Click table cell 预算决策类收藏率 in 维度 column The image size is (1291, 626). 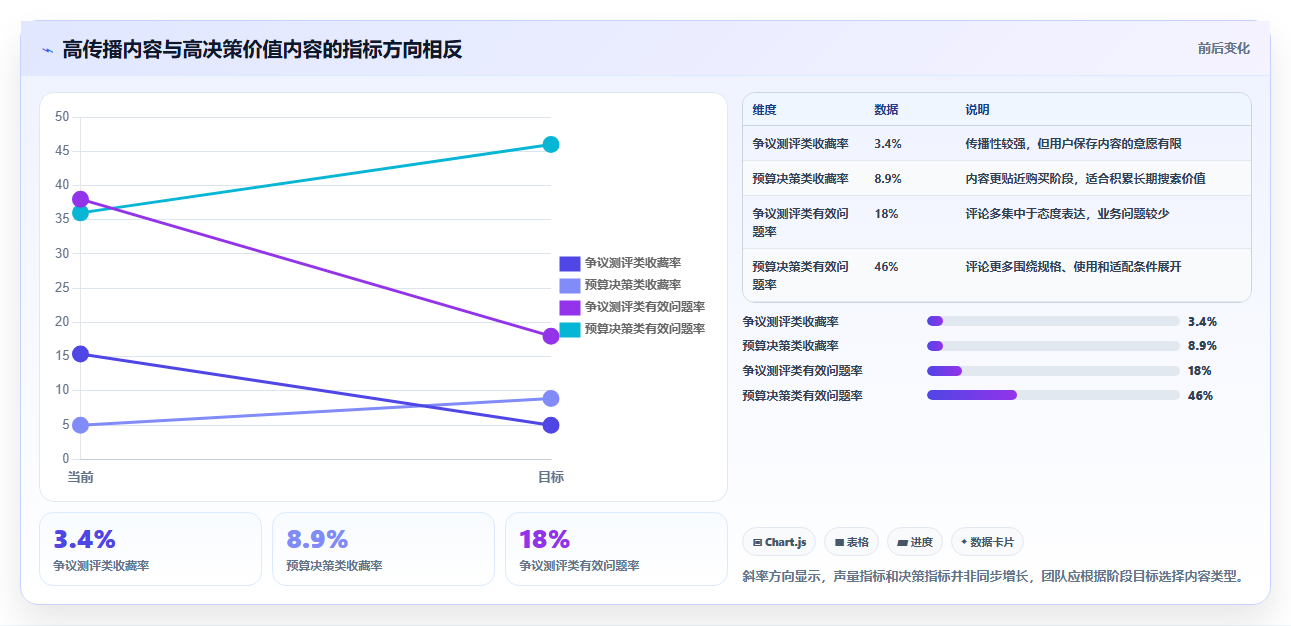pyautogui.click(x=801, y=179)
